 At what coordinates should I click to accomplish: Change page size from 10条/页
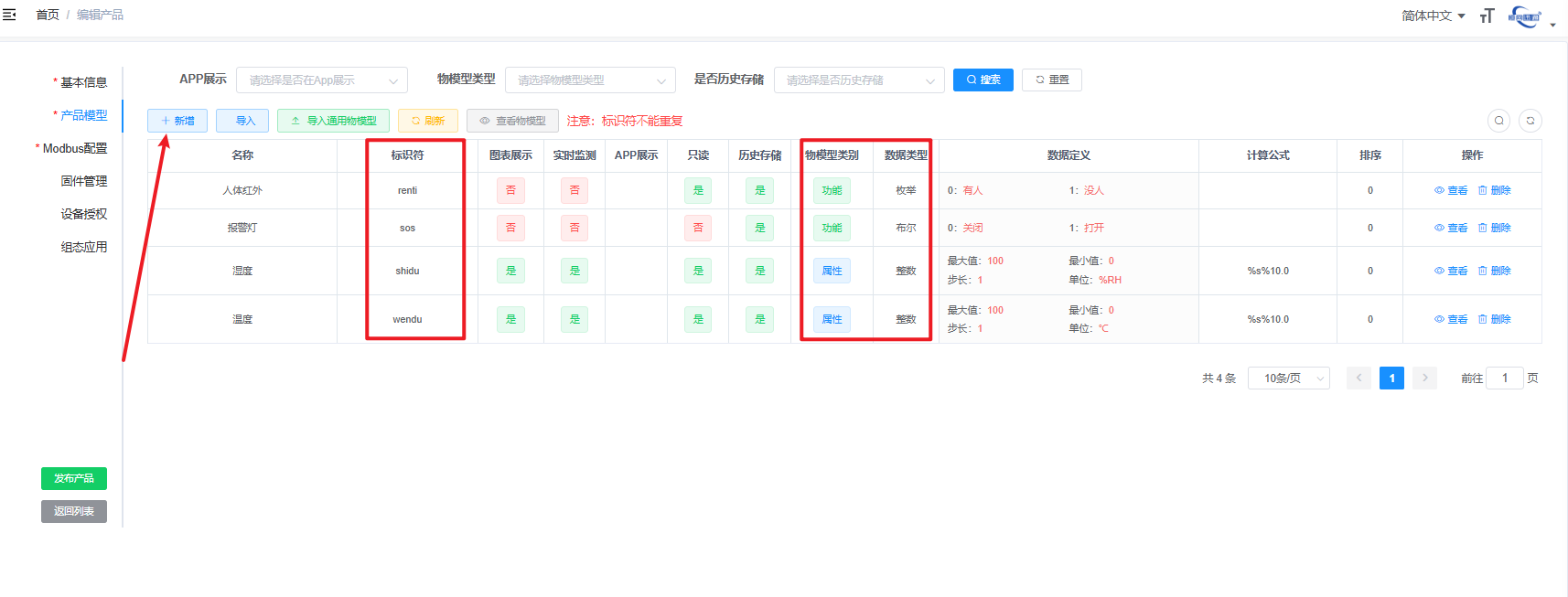[1288, 378]
